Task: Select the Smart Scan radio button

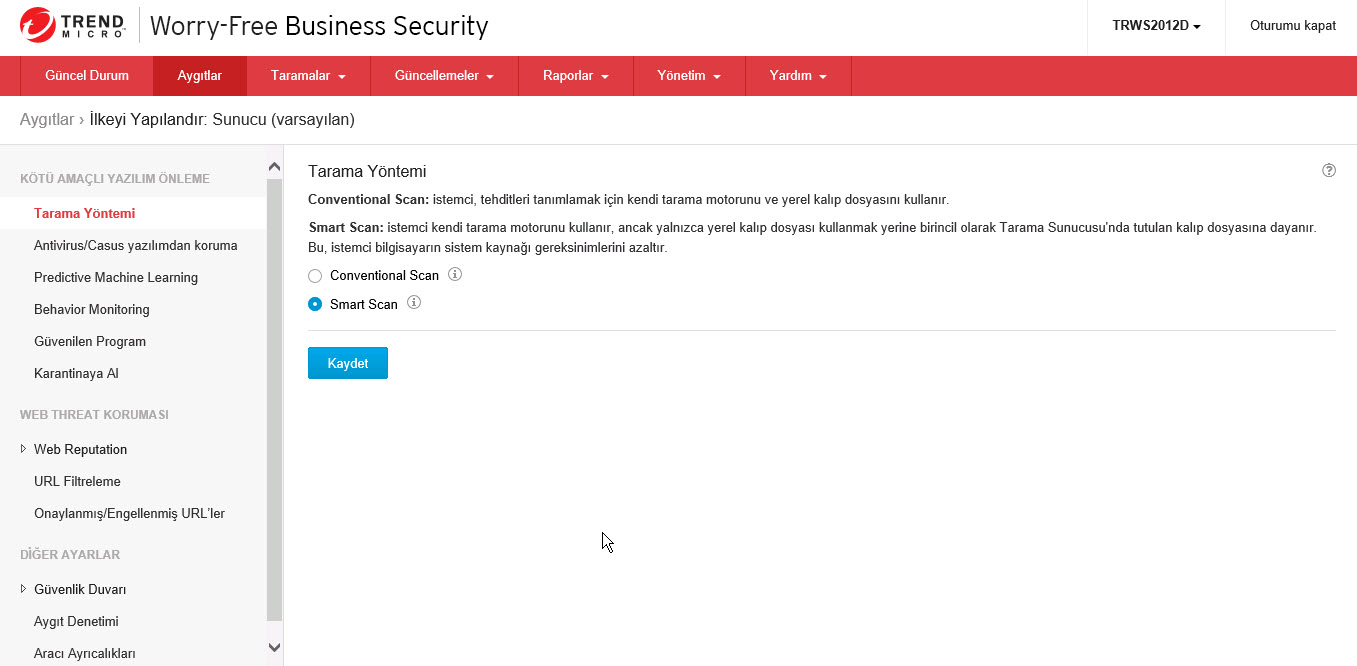Action: pyautogui.click(x=315, y=304)
